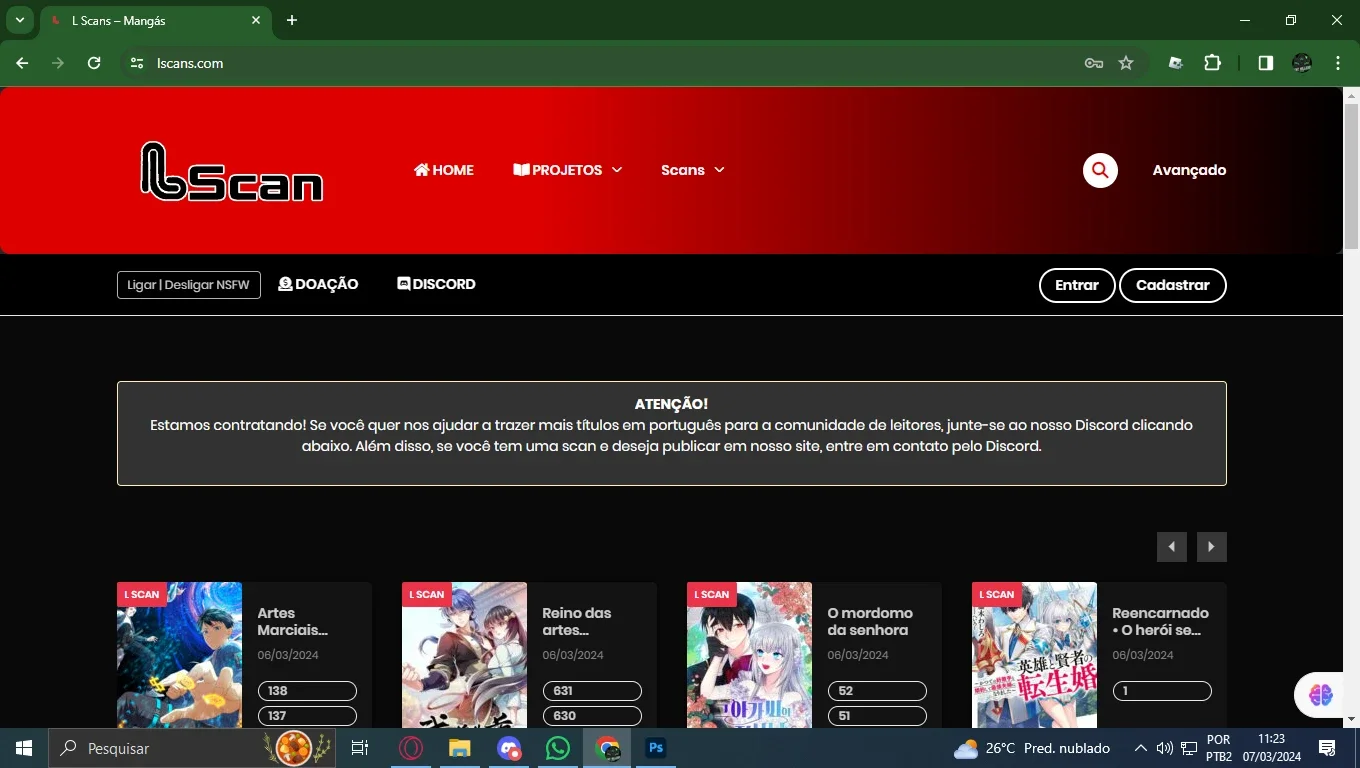This screenshot has width=1360, height=768.
Task: Open the DOAÇÃO link
Action: [x=318, y=284]
